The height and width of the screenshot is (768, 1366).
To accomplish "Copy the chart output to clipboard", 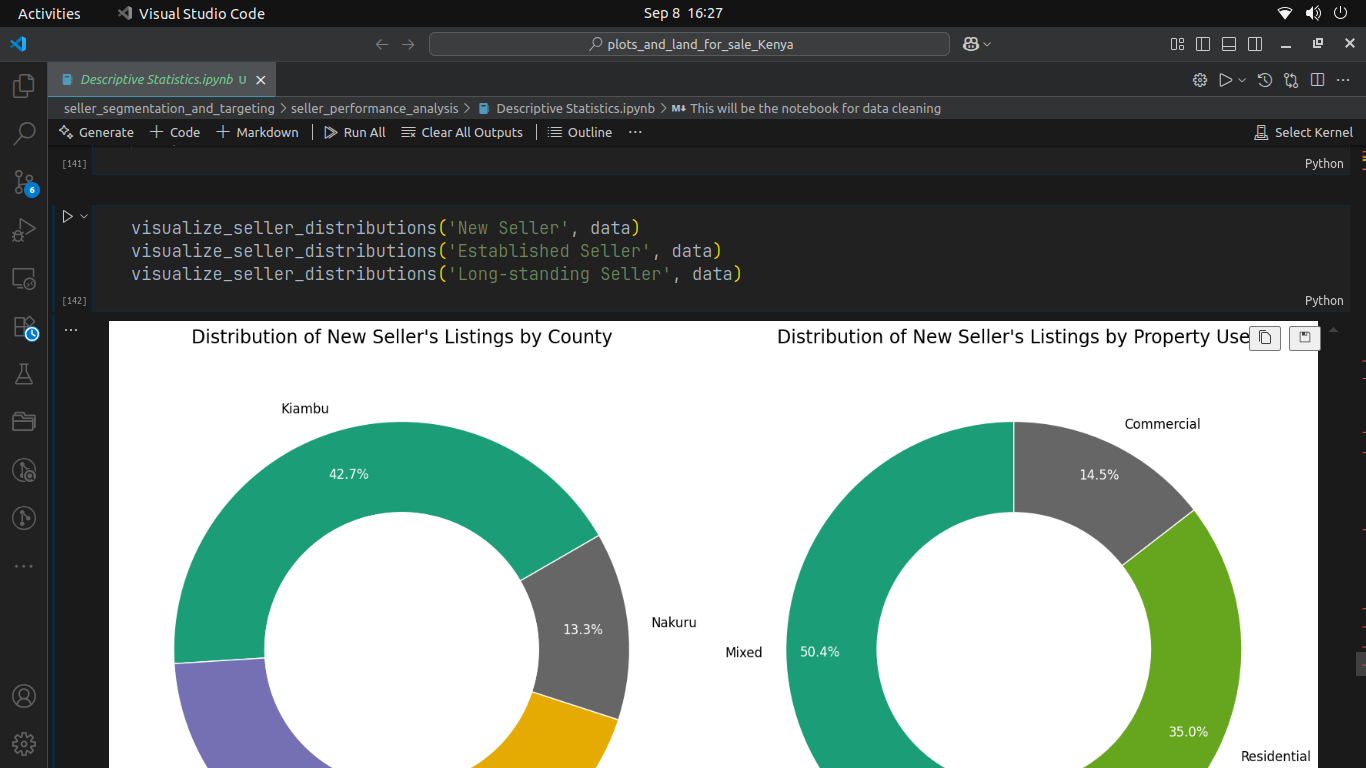I will (x=1265, y=338).
